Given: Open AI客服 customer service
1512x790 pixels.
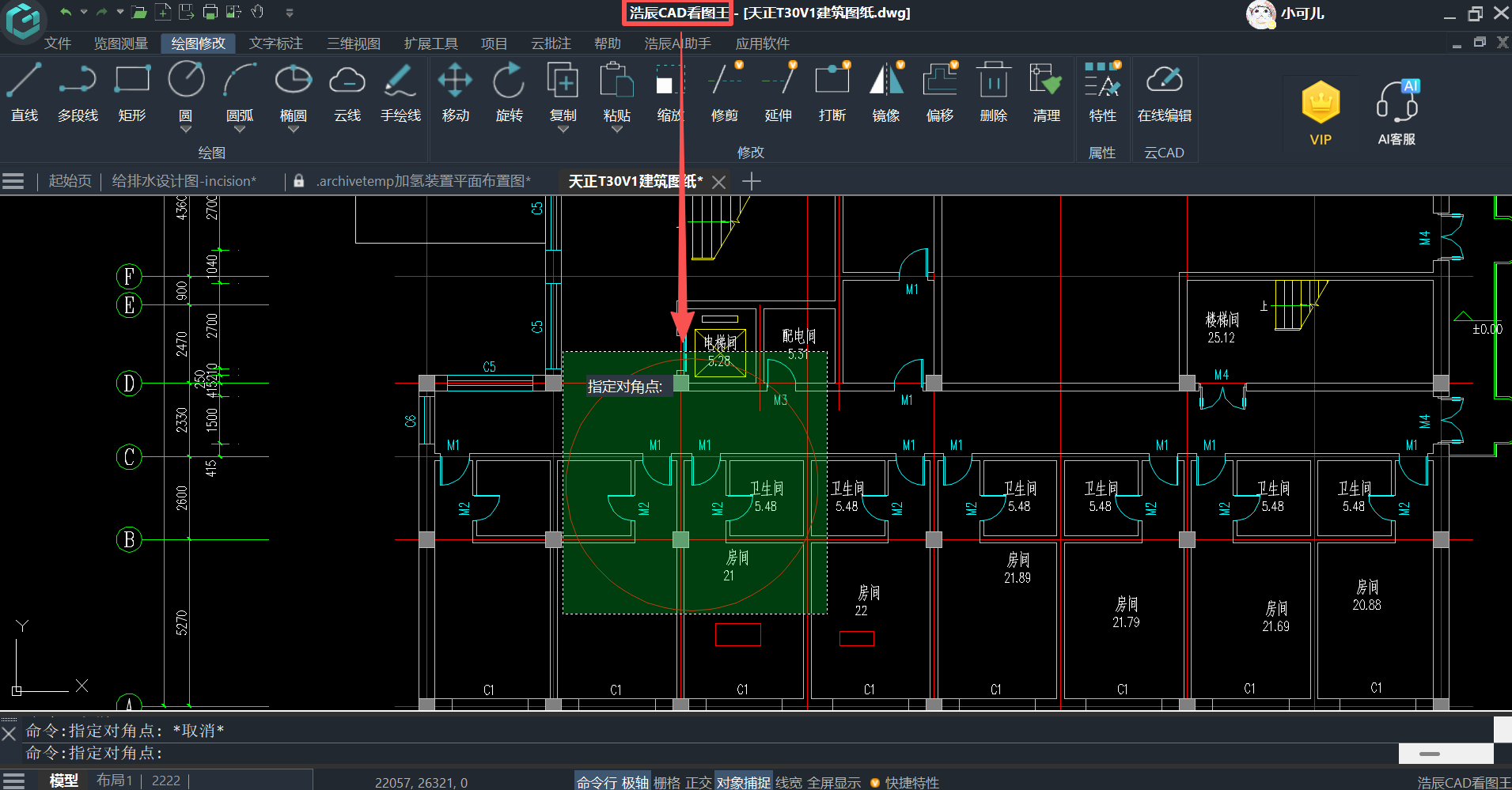Looking at the screenshot, I should click(1396, 112).
